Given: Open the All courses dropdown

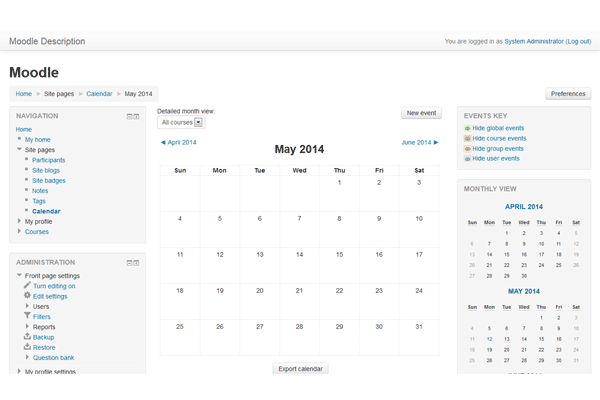Looking at the screenshot, I should pos(181,122).
